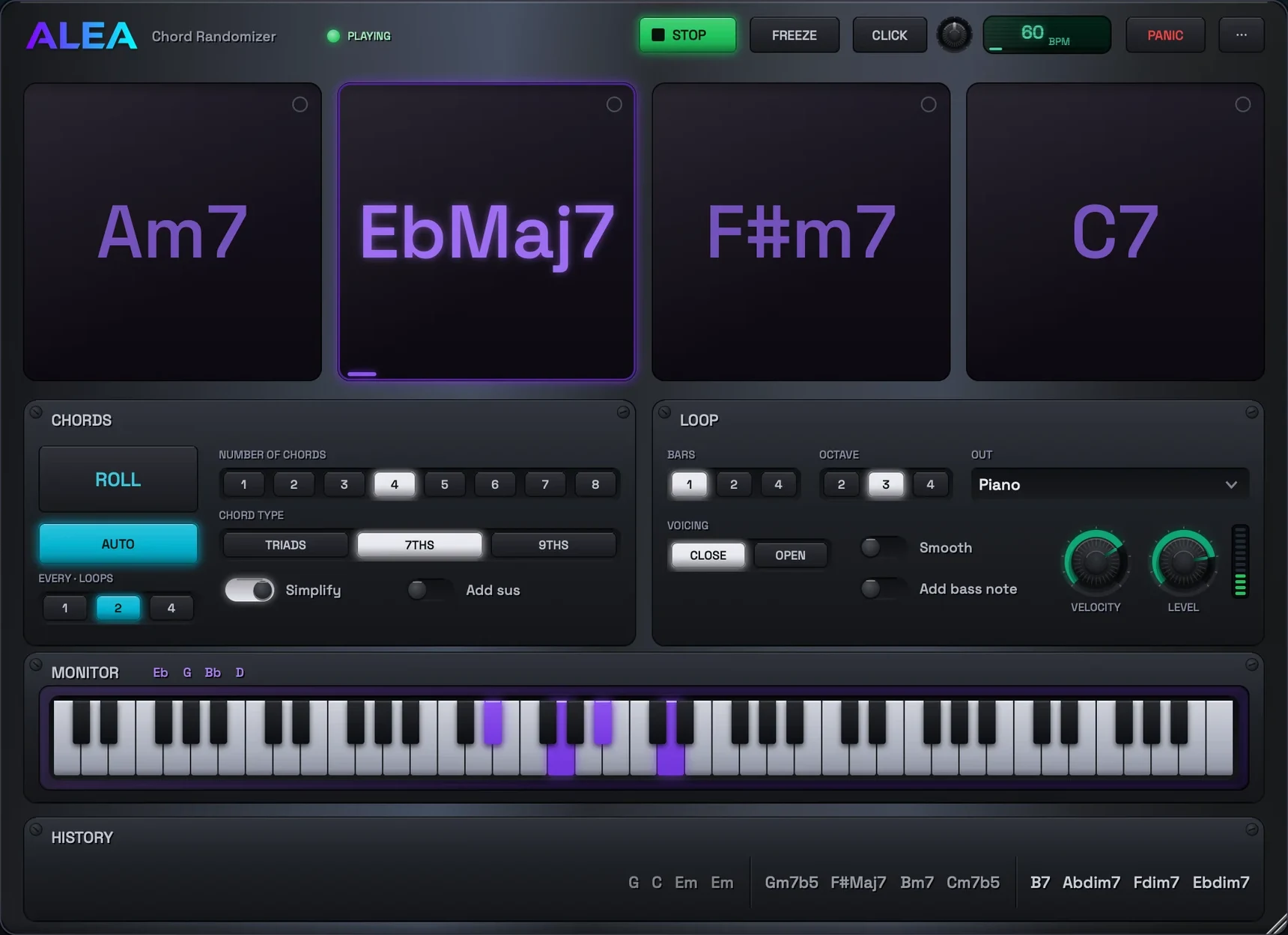Open the Piano output dropdown
Viewport: 1288px width, 935px height.
(x=1109, y=484)
